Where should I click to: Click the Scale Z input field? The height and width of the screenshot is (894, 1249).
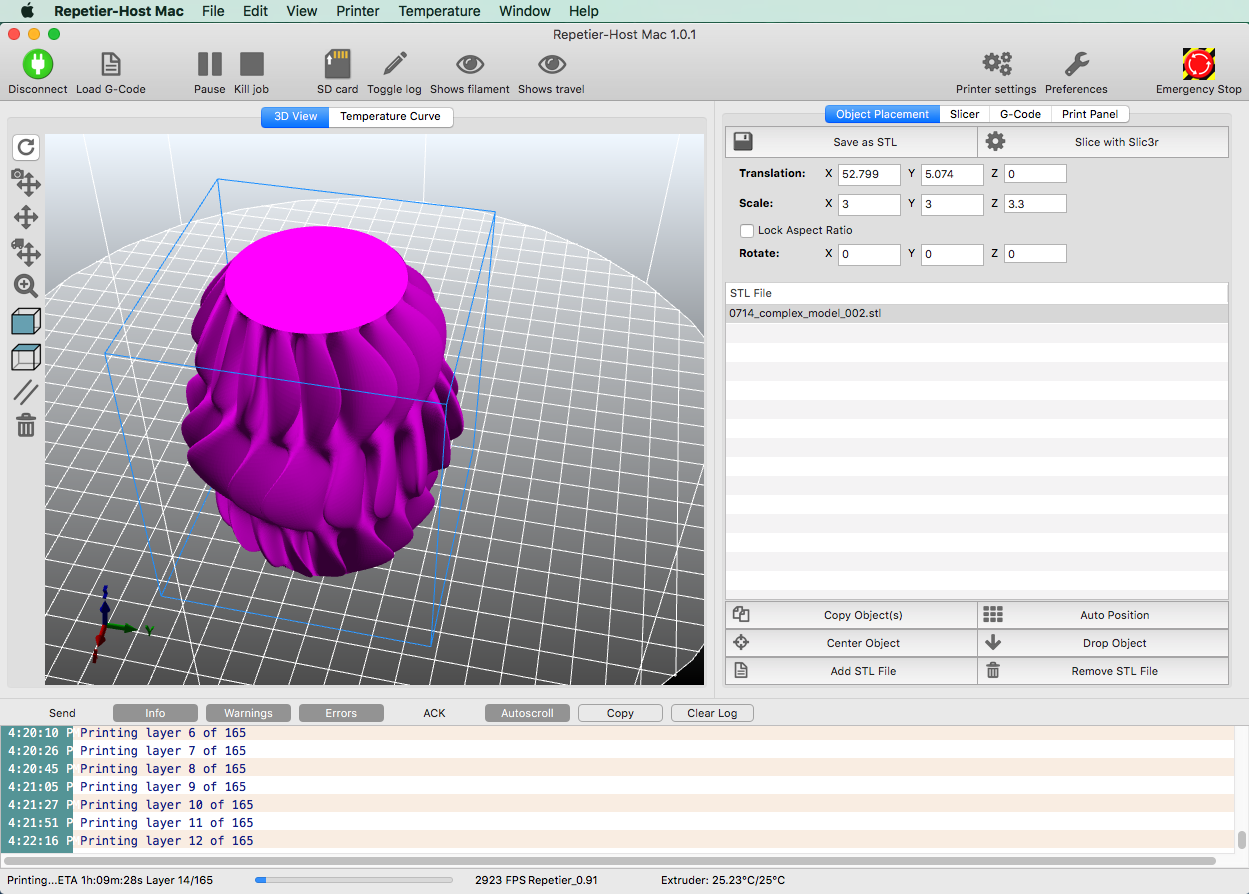(1035, 204)
